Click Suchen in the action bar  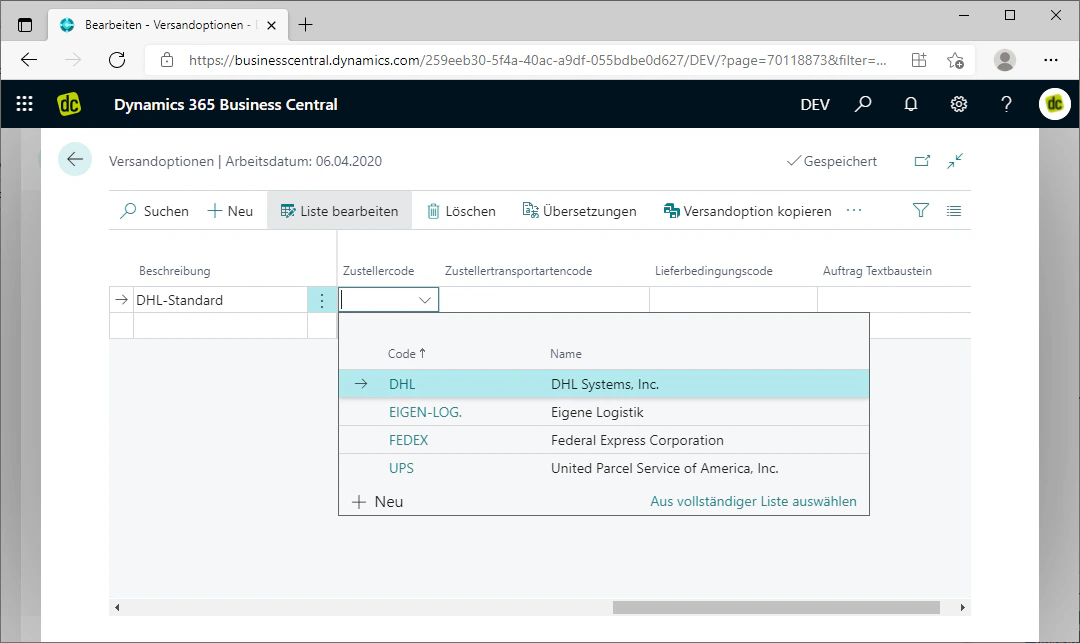point(154,211)
